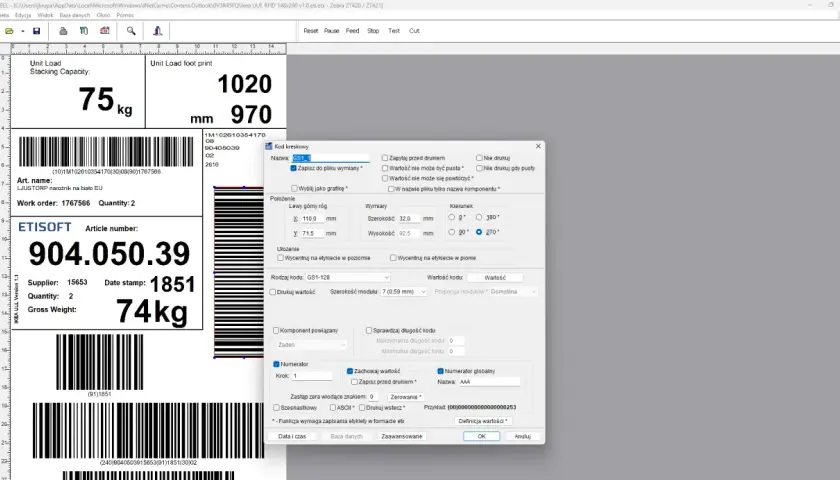Open the Pomoc menu

(125, 15)
